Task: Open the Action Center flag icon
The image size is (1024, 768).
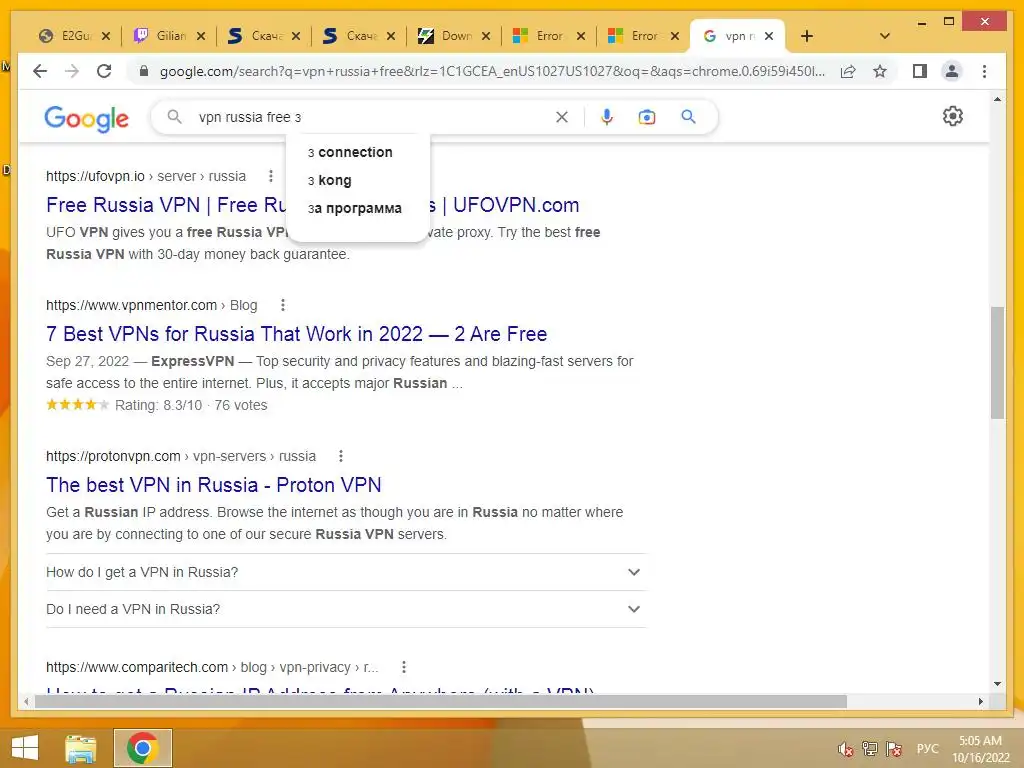Action: pos(894,749)
